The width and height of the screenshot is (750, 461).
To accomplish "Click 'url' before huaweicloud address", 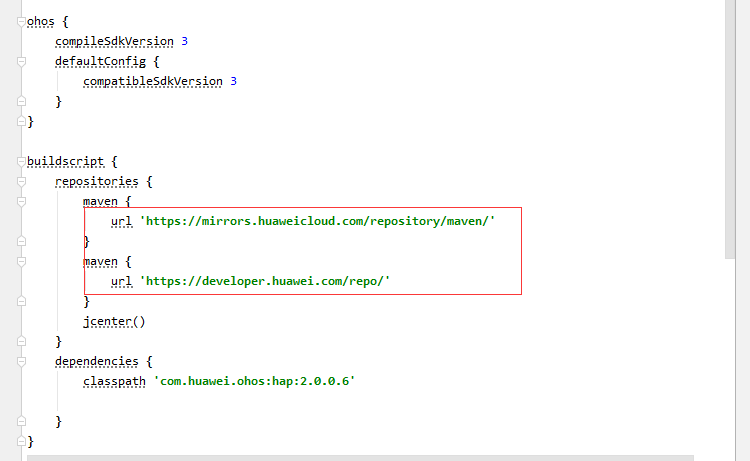I will [x=121, y=221].
